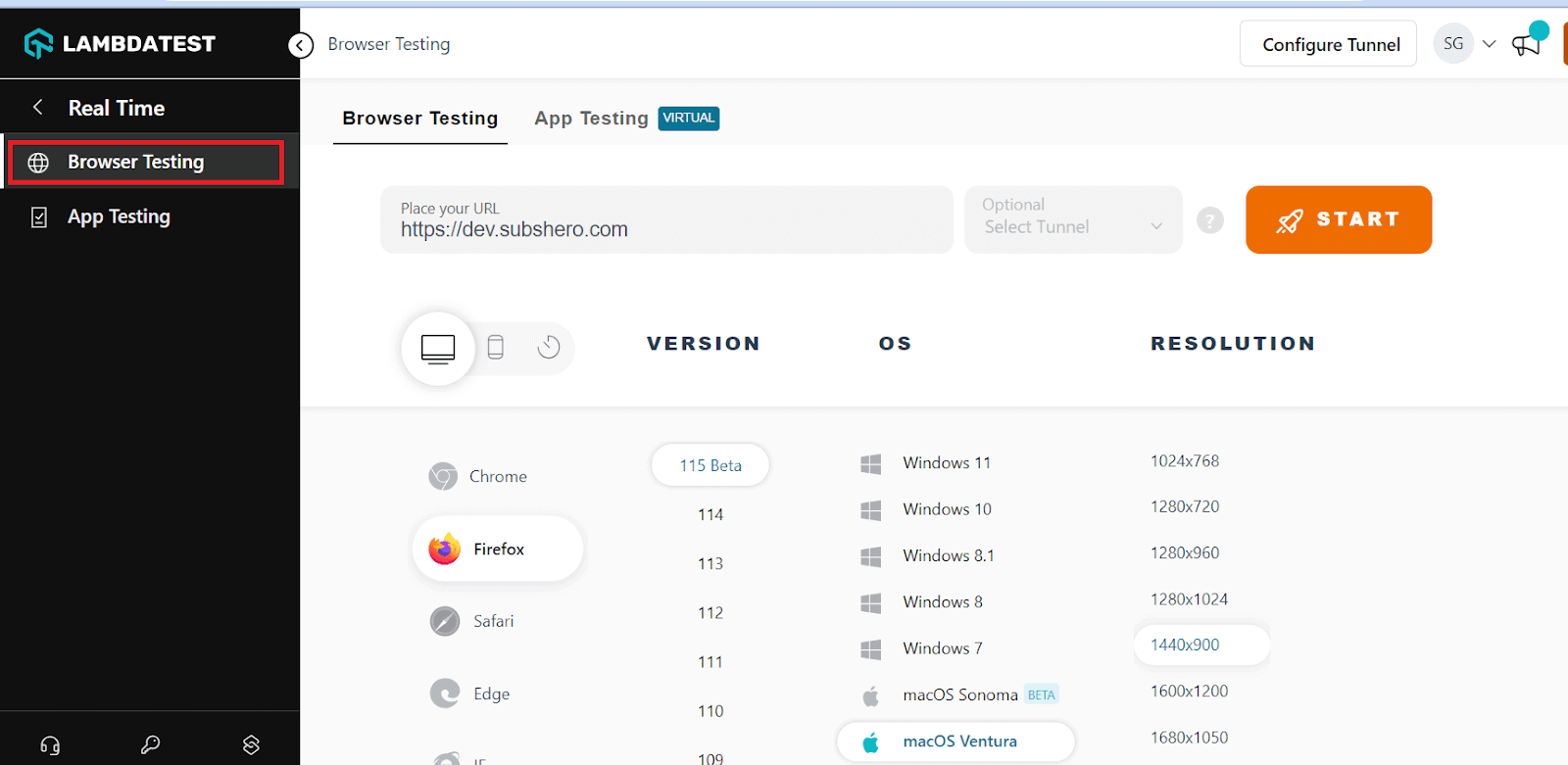Choose resolution 1280x1024

(x=1189, y=598)
